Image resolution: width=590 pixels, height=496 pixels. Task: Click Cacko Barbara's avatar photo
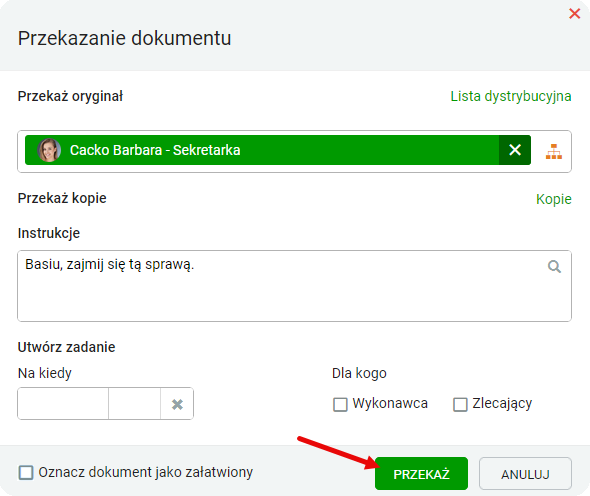click(x=49, y=150)
